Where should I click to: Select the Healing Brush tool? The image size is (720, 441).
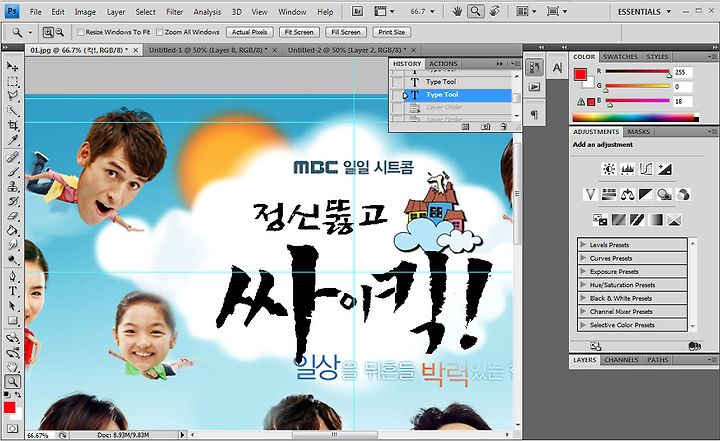(12, 157)
